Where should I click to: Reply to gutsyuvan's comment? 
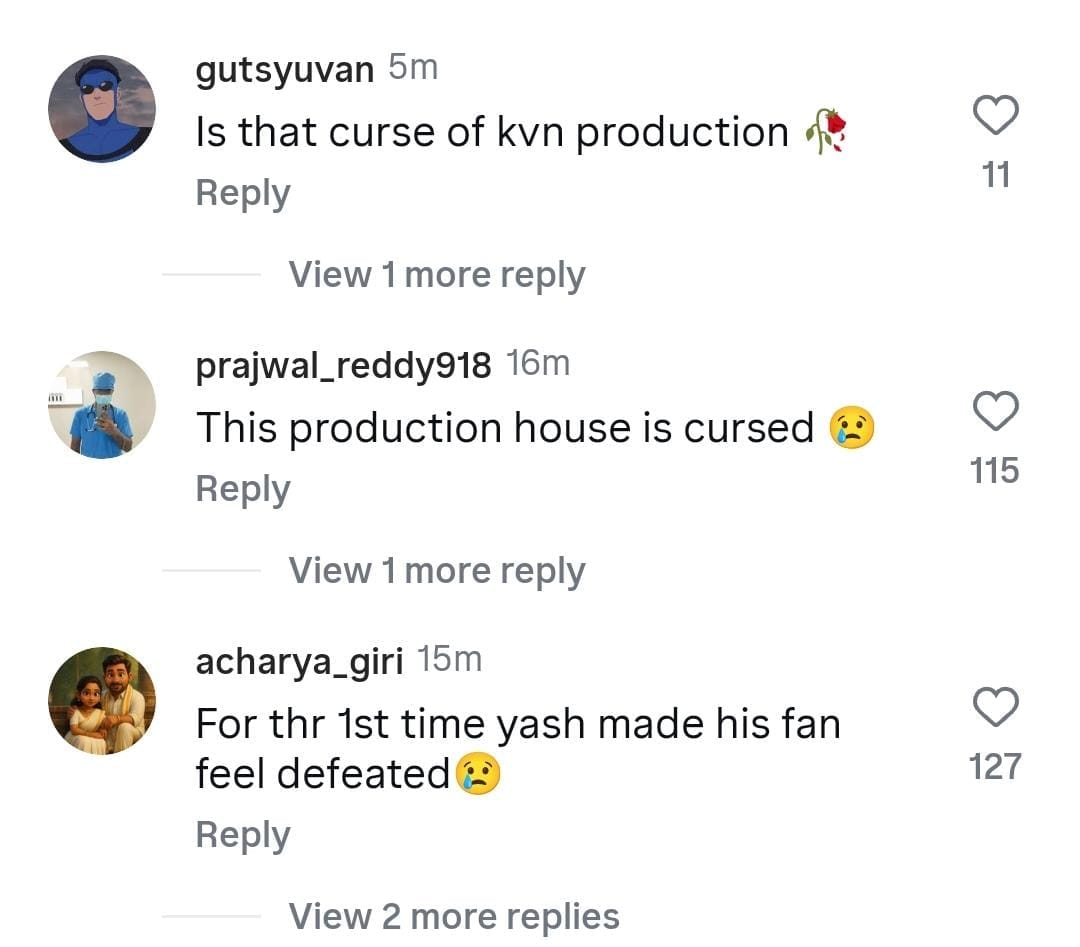[243, 193]
